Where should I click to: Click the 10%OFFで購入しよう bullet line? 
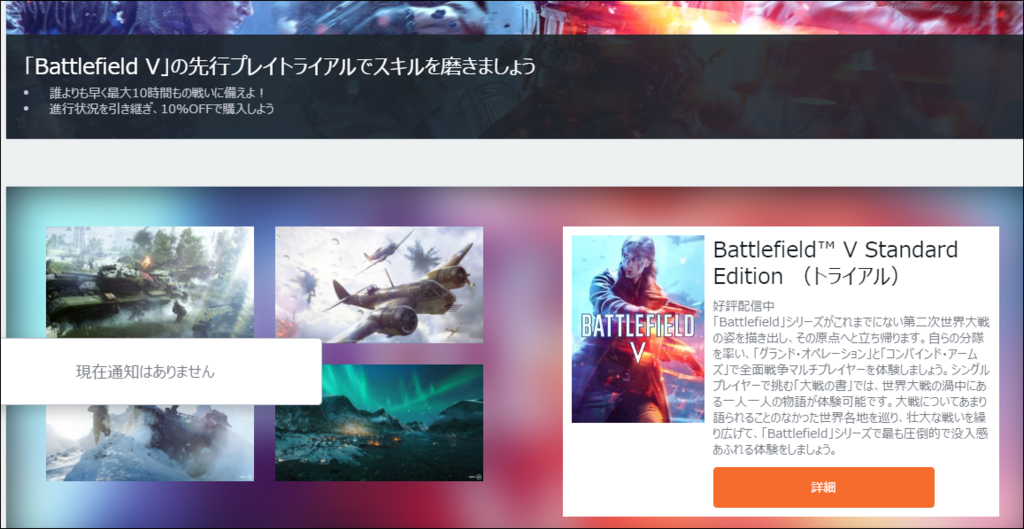[161, 108]
